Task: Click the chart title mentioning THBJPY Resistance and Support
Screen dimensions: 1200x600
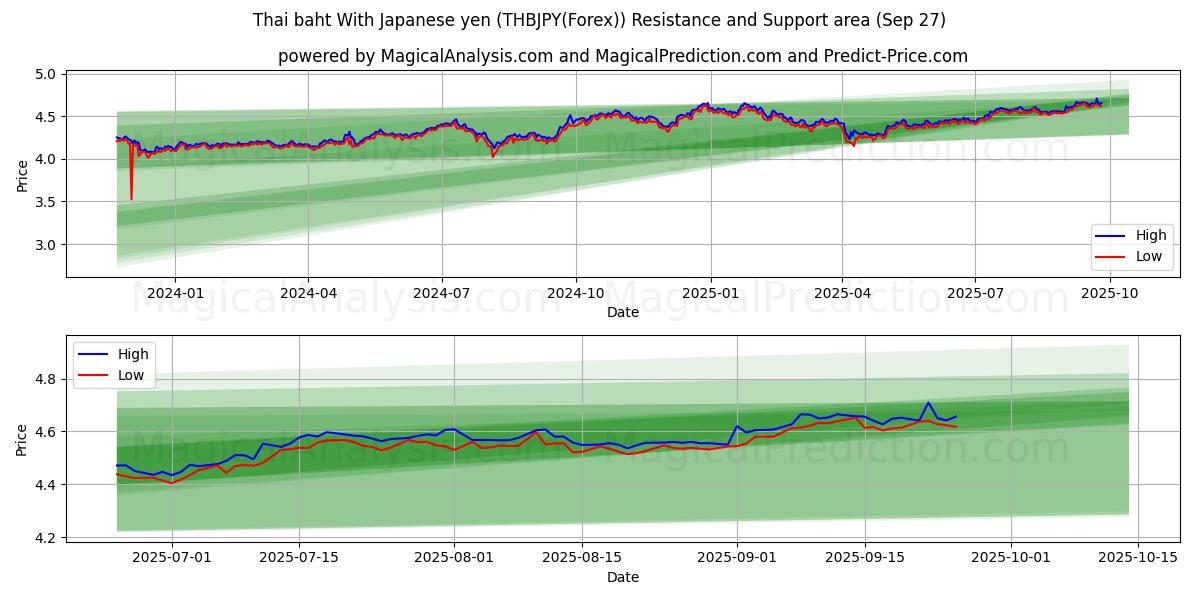Action: [600, 20]
